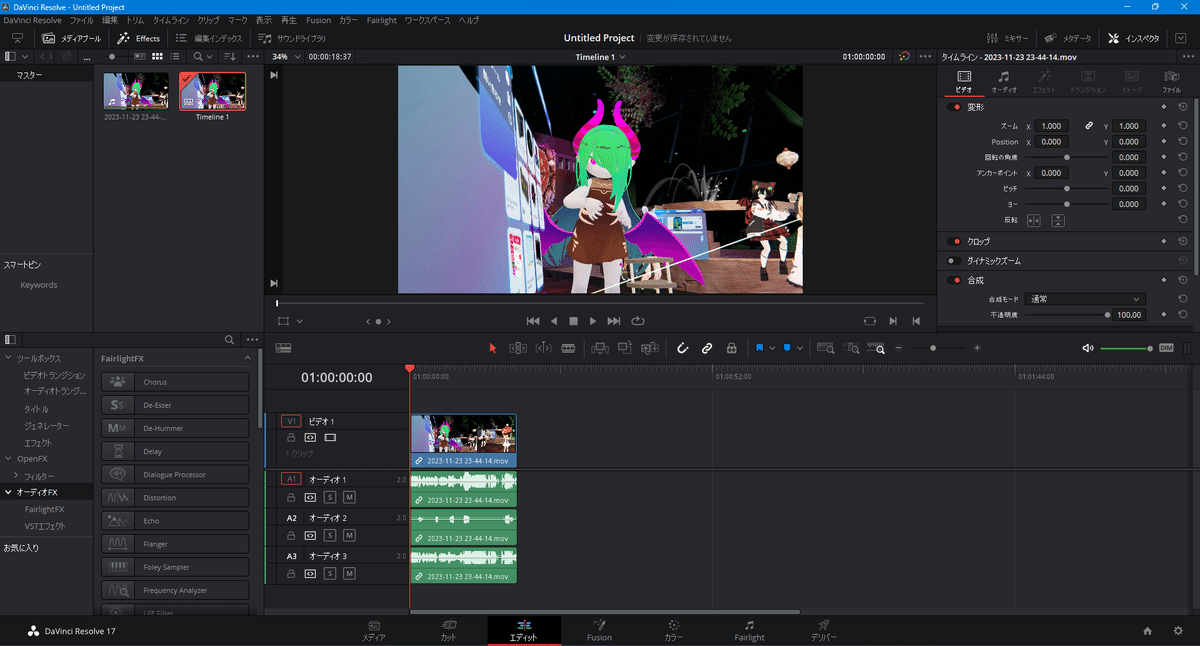Solo the オーディオ 3 track
Viewport: 1200px width, 646px height.
[x=329, y=574]
